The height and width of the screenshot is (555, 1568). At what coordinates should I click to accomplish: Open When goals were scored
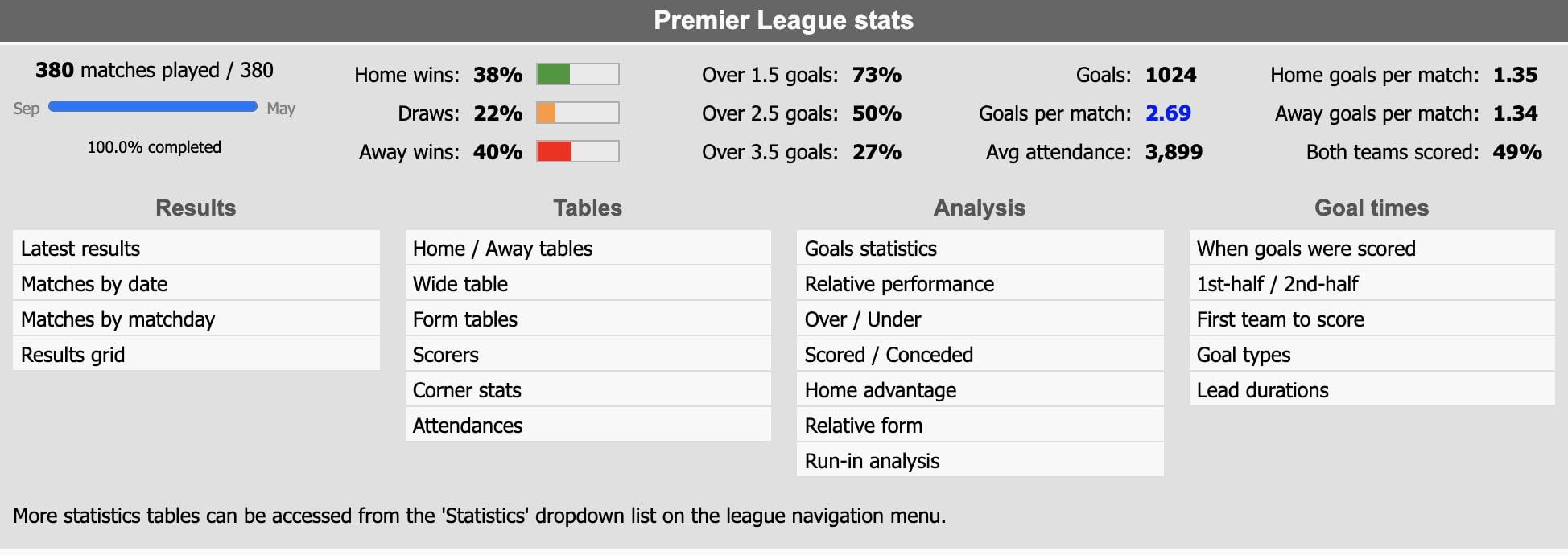(x=1372, y=248)
